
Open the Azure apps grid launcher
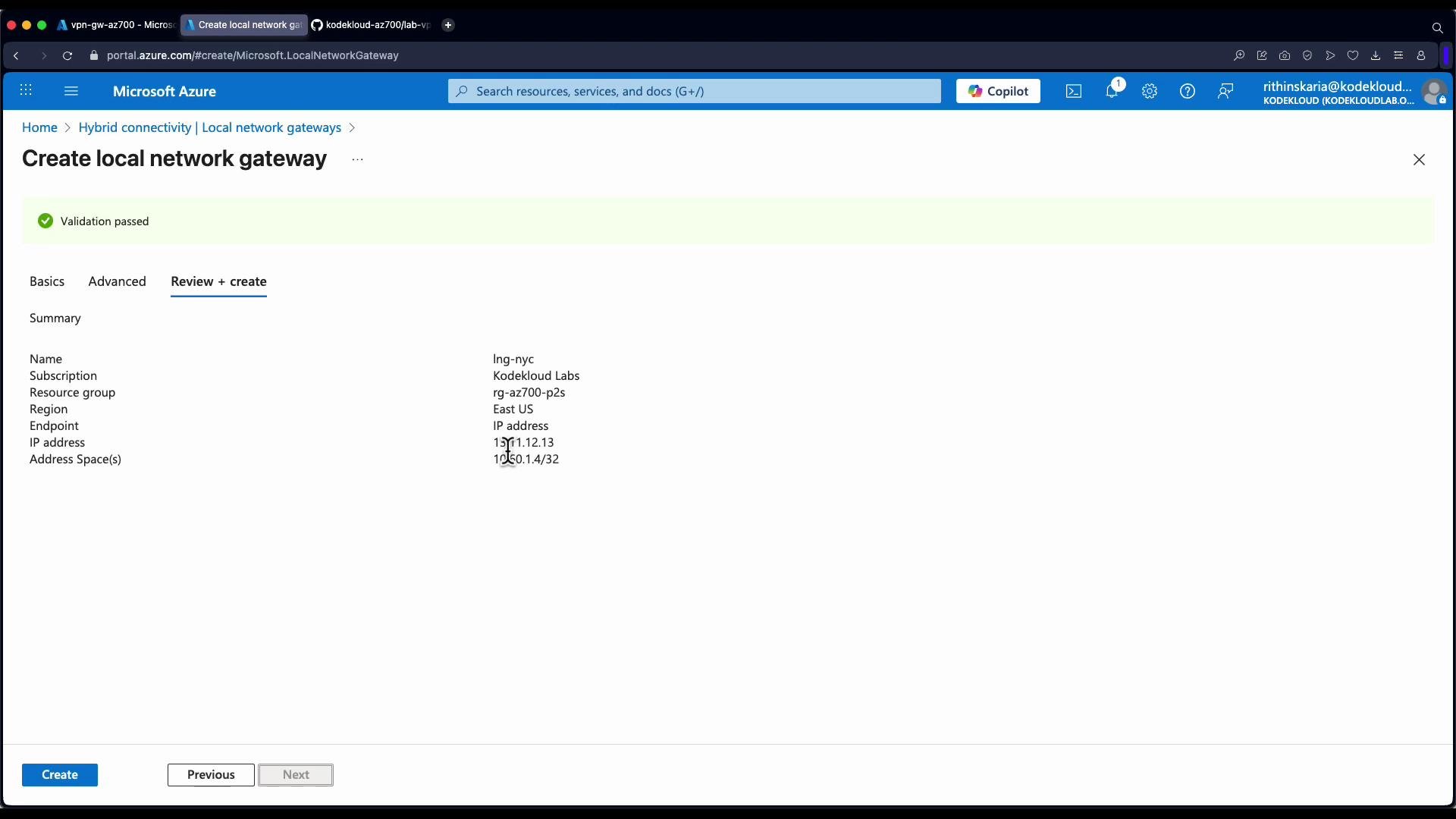click(x=26, y=91)
